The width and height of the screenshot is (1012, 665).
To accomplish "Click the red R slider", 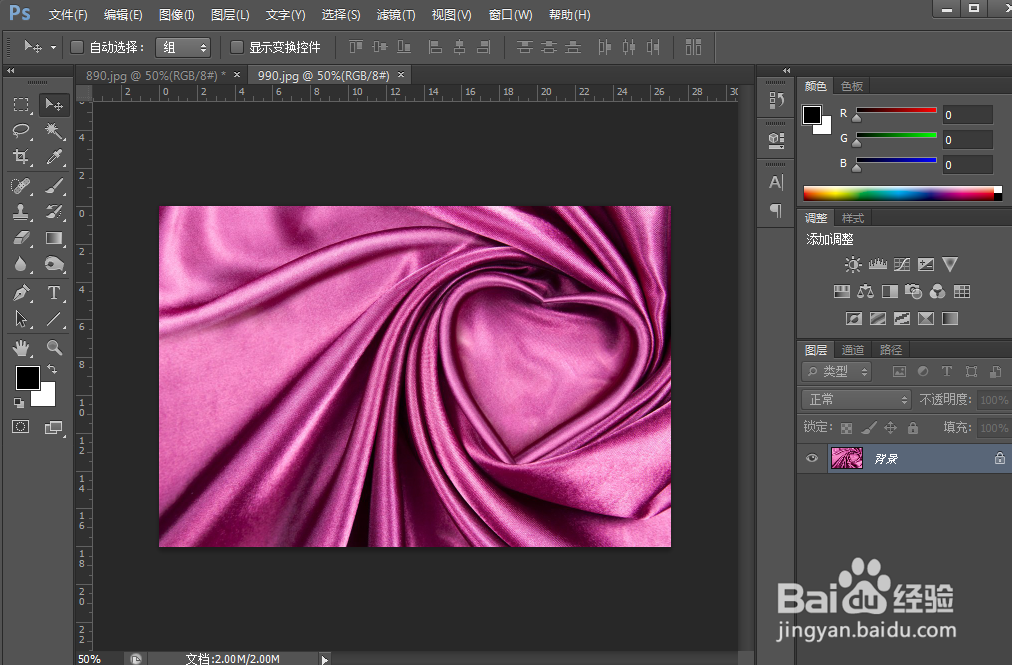I will 896,110.
